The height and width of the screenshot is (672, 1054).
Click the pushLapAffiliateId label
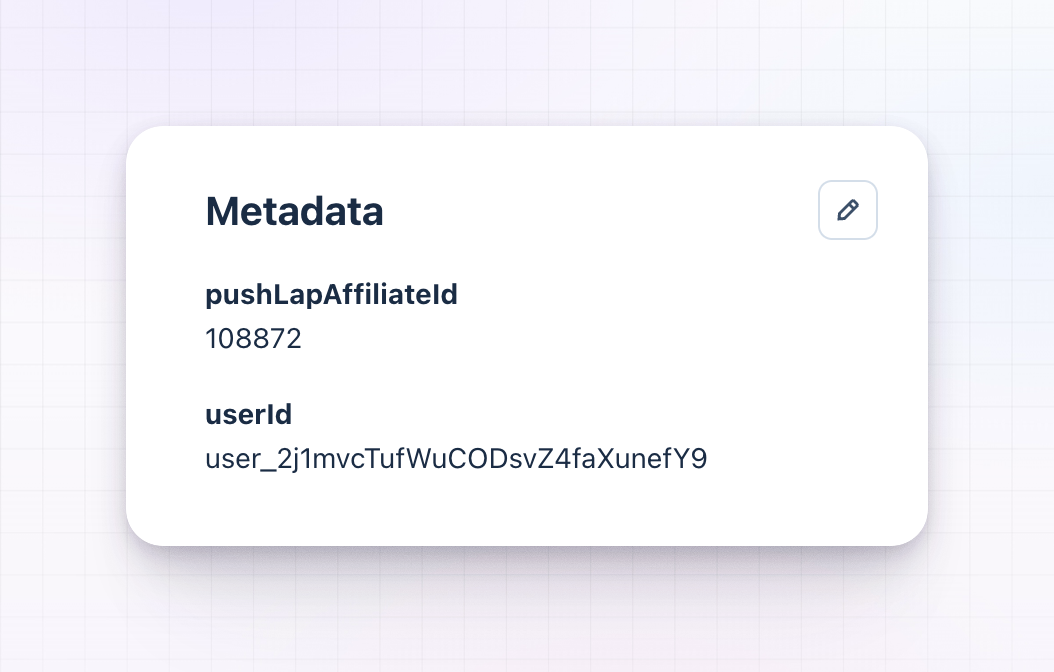click(x=331, y=295)
